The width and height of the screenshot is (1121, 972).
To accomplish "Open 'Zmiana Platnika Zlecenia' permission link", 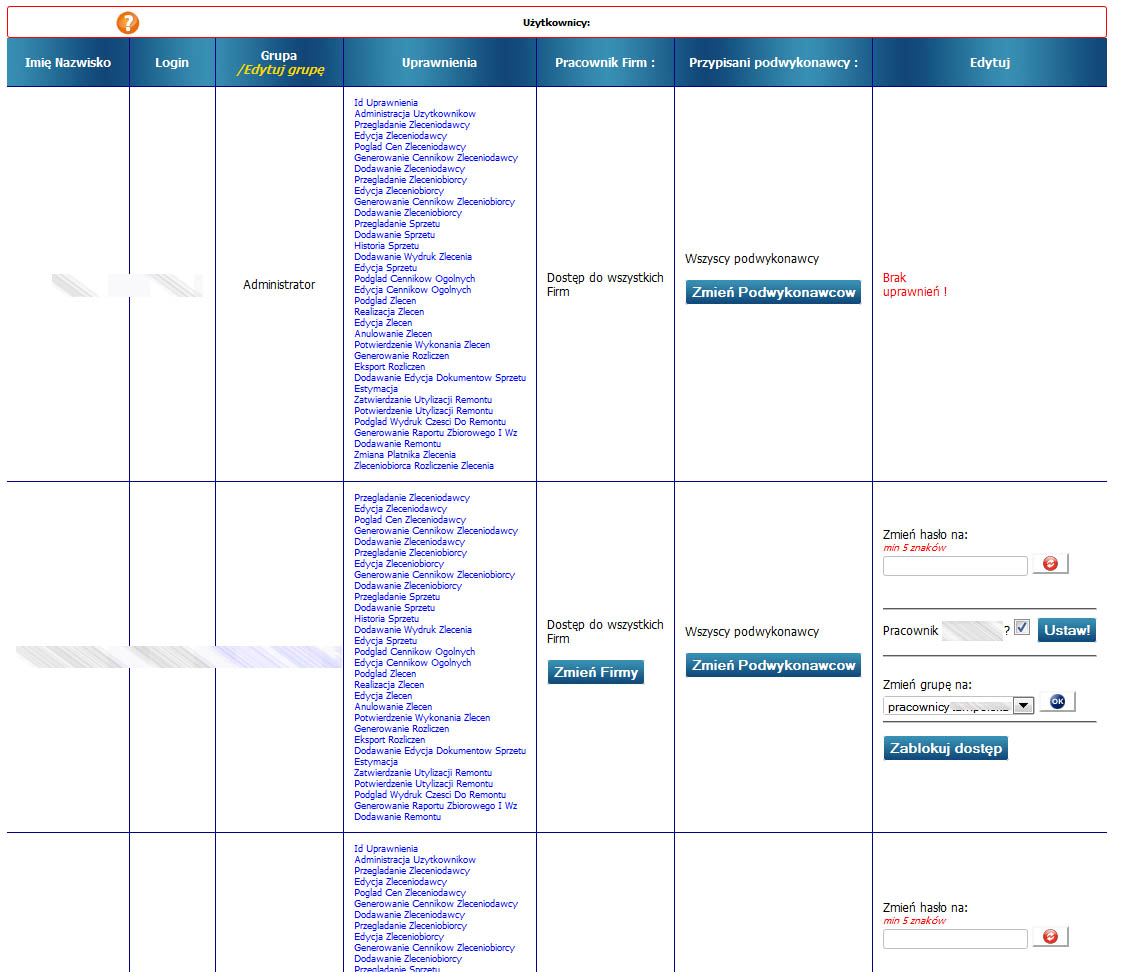I will point(405,455).
